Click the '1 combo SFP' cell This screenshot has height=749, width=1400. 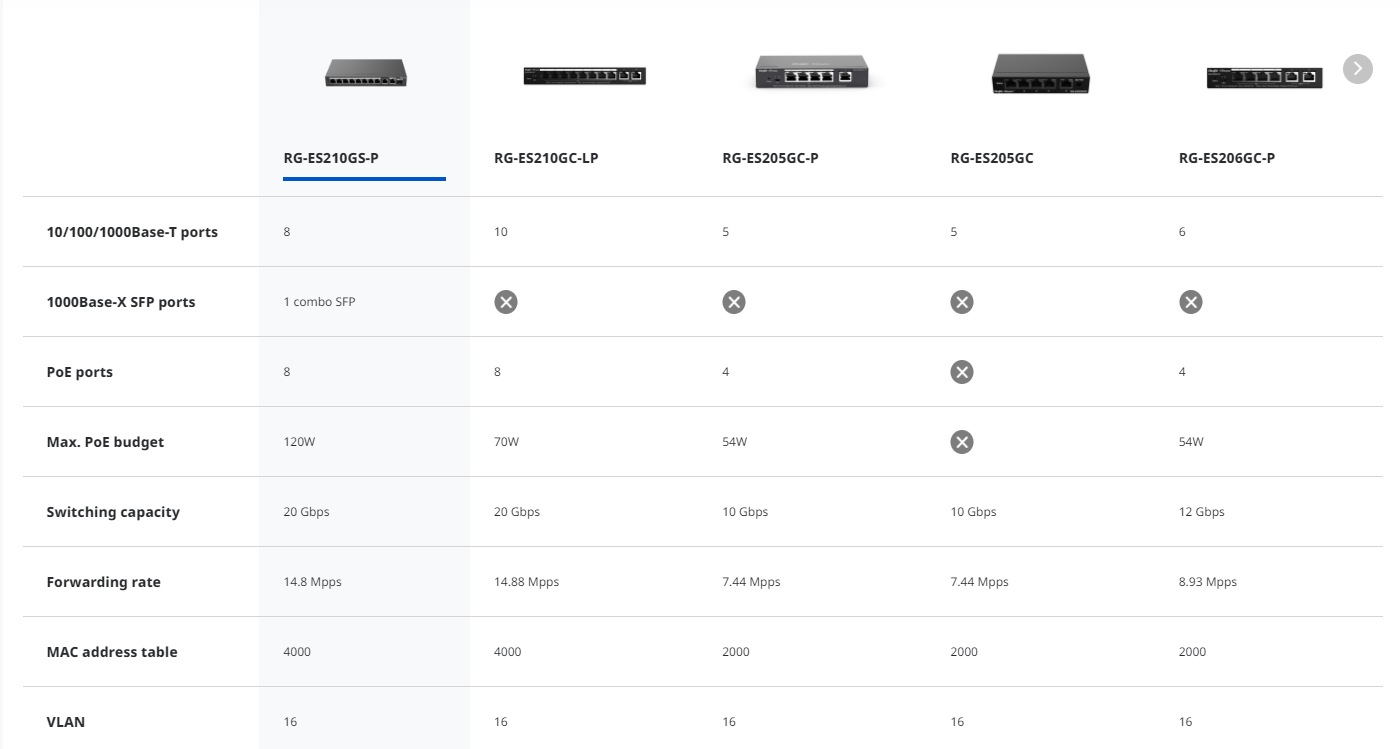coord(319,302)
